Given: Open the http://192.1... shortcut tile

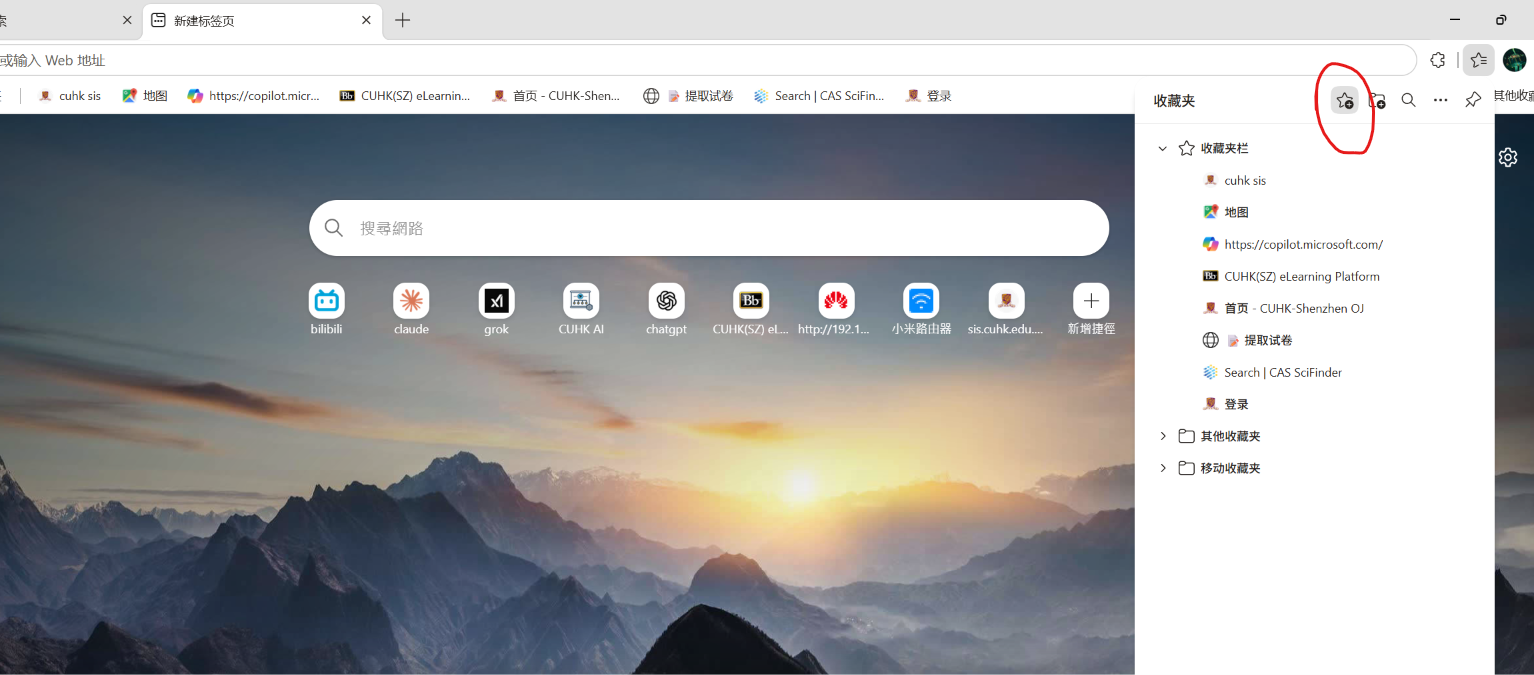Looking at the screenshot, I should click(836, 310).
